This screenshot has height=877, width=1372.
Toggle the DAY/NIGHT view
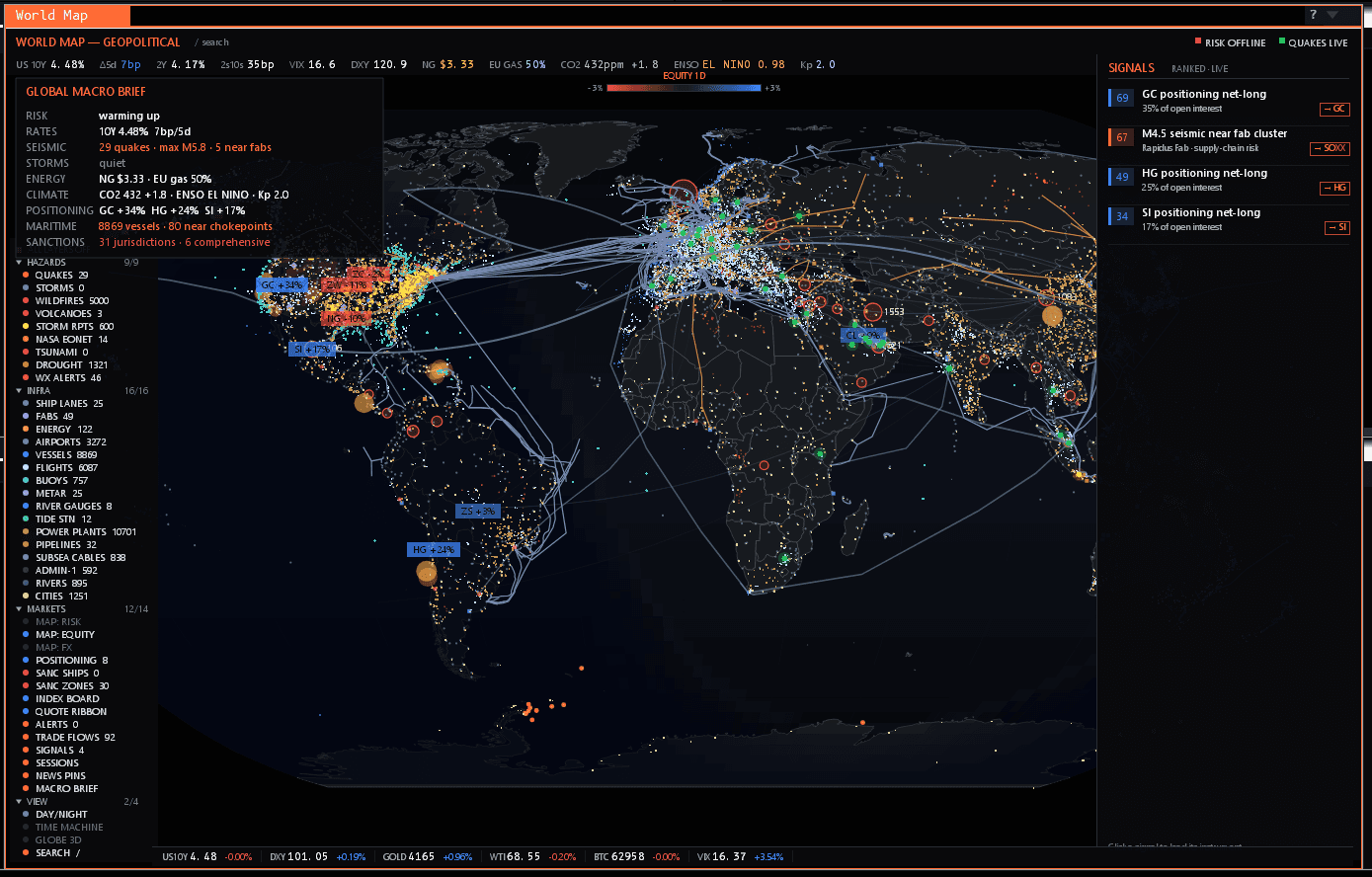tap(54, 814)
